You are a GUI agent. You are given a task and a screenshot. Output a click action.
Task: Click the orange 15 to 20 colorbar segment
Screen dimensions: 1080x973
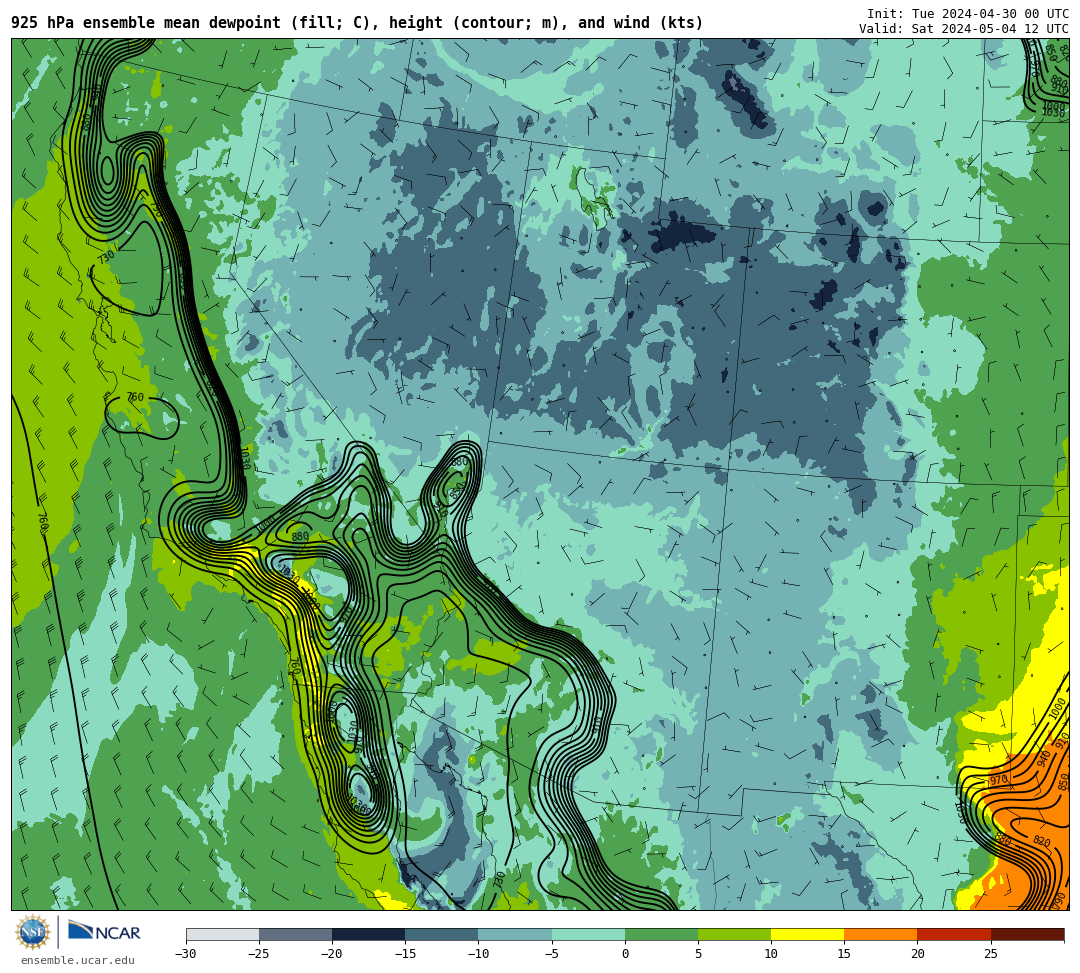(881, 934)
